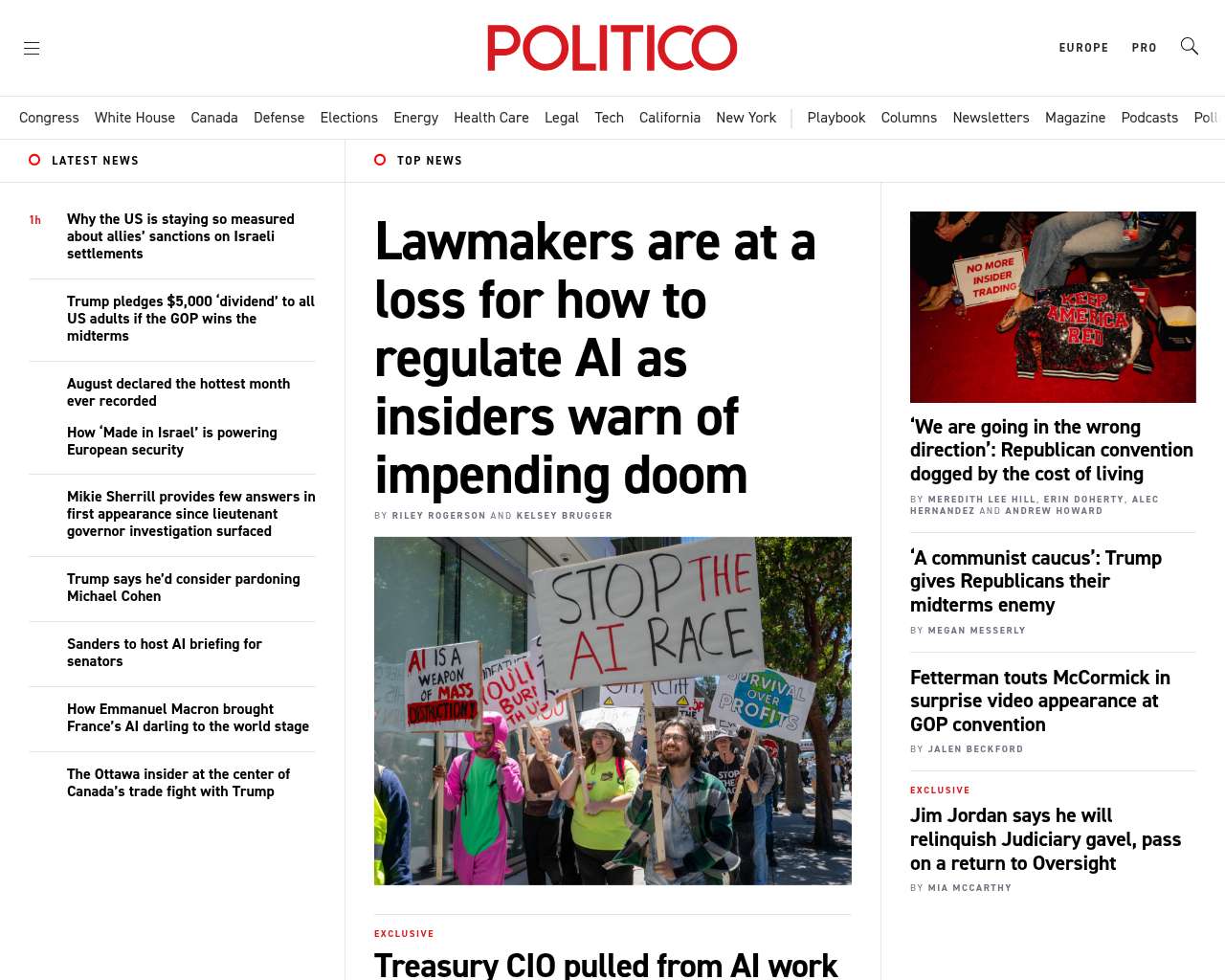The width and height of the screenshot is (1225, 980).
Task: Click the POLITICO logo
Action: pos(612,48)
